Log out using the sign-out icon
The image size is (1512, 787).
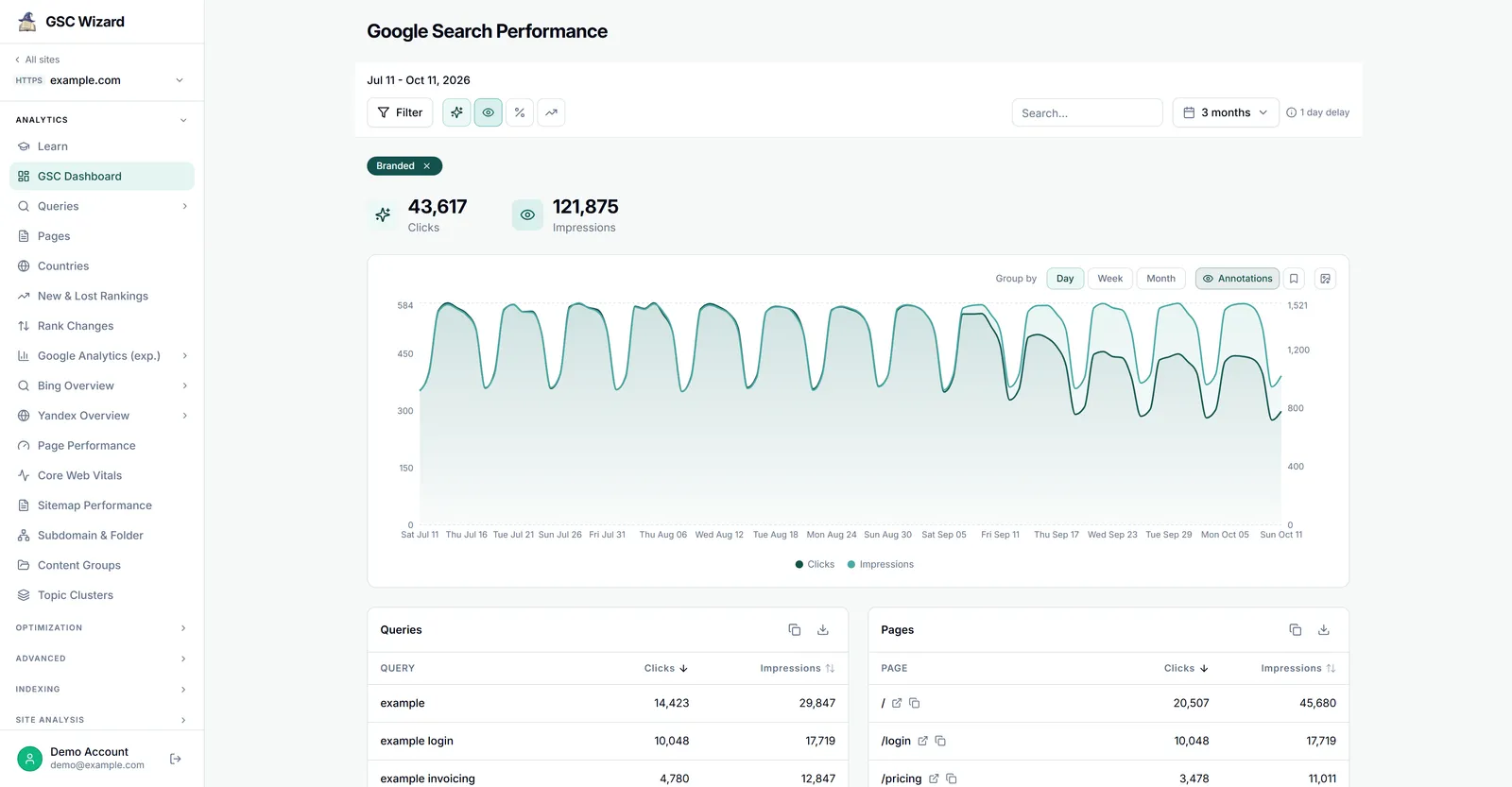pyautogui.click(x=176, y=759)
